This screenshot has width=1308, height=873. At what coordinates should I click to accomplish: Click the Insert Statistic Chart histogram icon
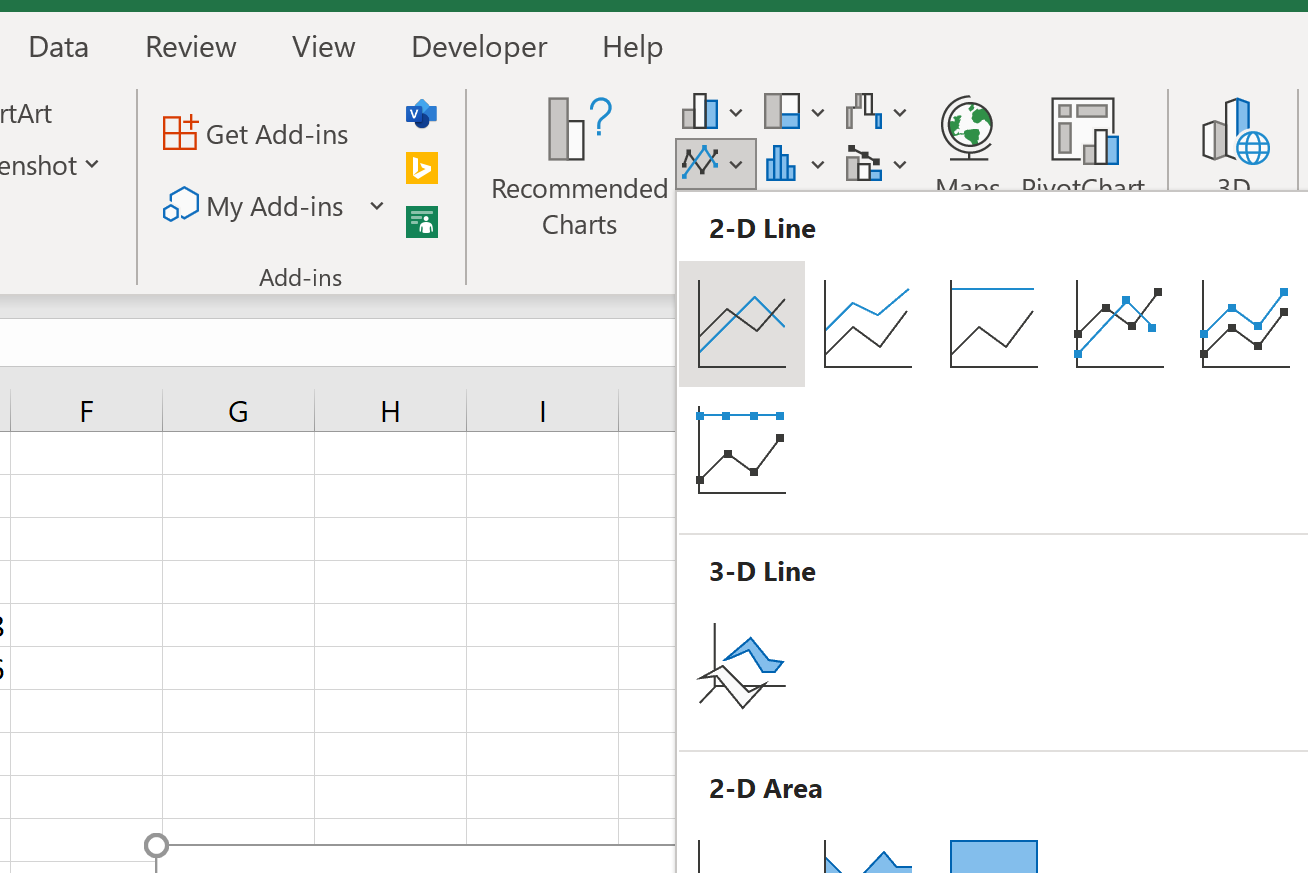[781, 163]
